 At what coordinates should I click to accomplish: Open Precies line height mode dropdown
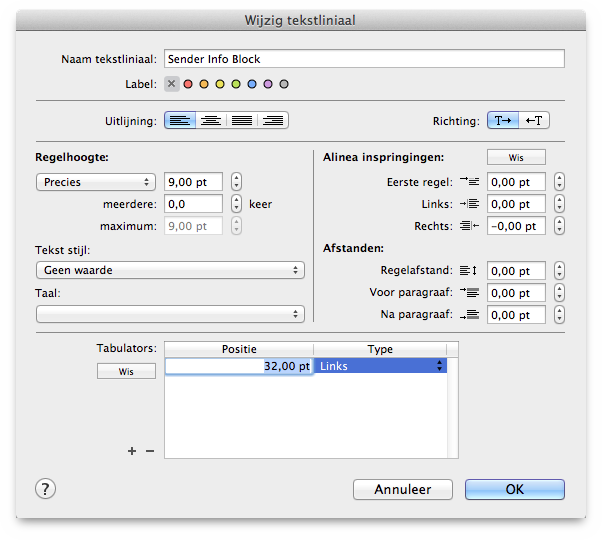point(96,182)
